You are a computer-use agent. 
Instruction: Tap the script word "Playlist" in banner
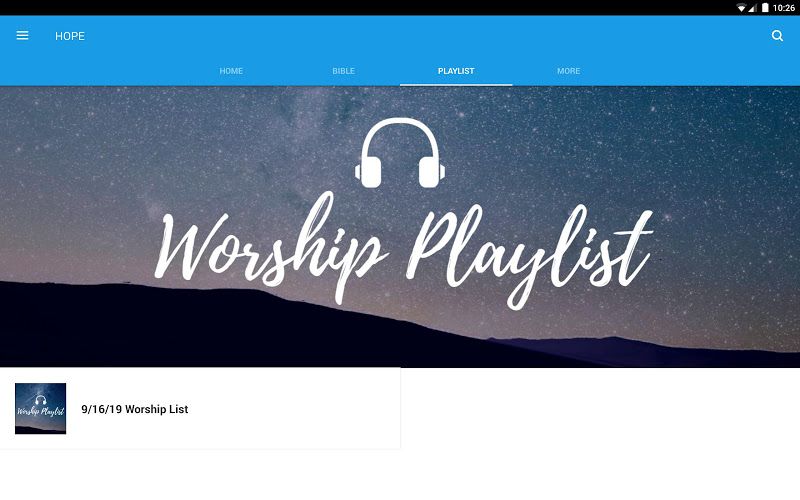(530, 255)
